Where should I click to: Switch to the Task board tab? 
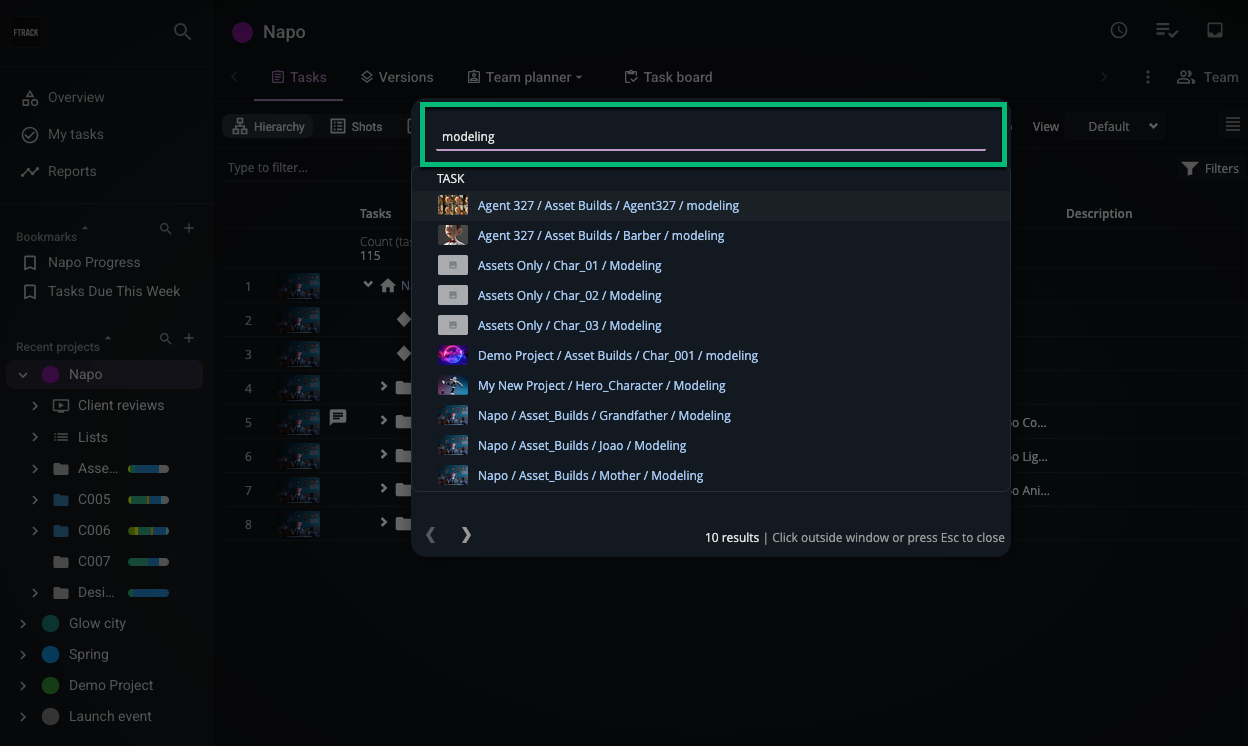(668, 77)
